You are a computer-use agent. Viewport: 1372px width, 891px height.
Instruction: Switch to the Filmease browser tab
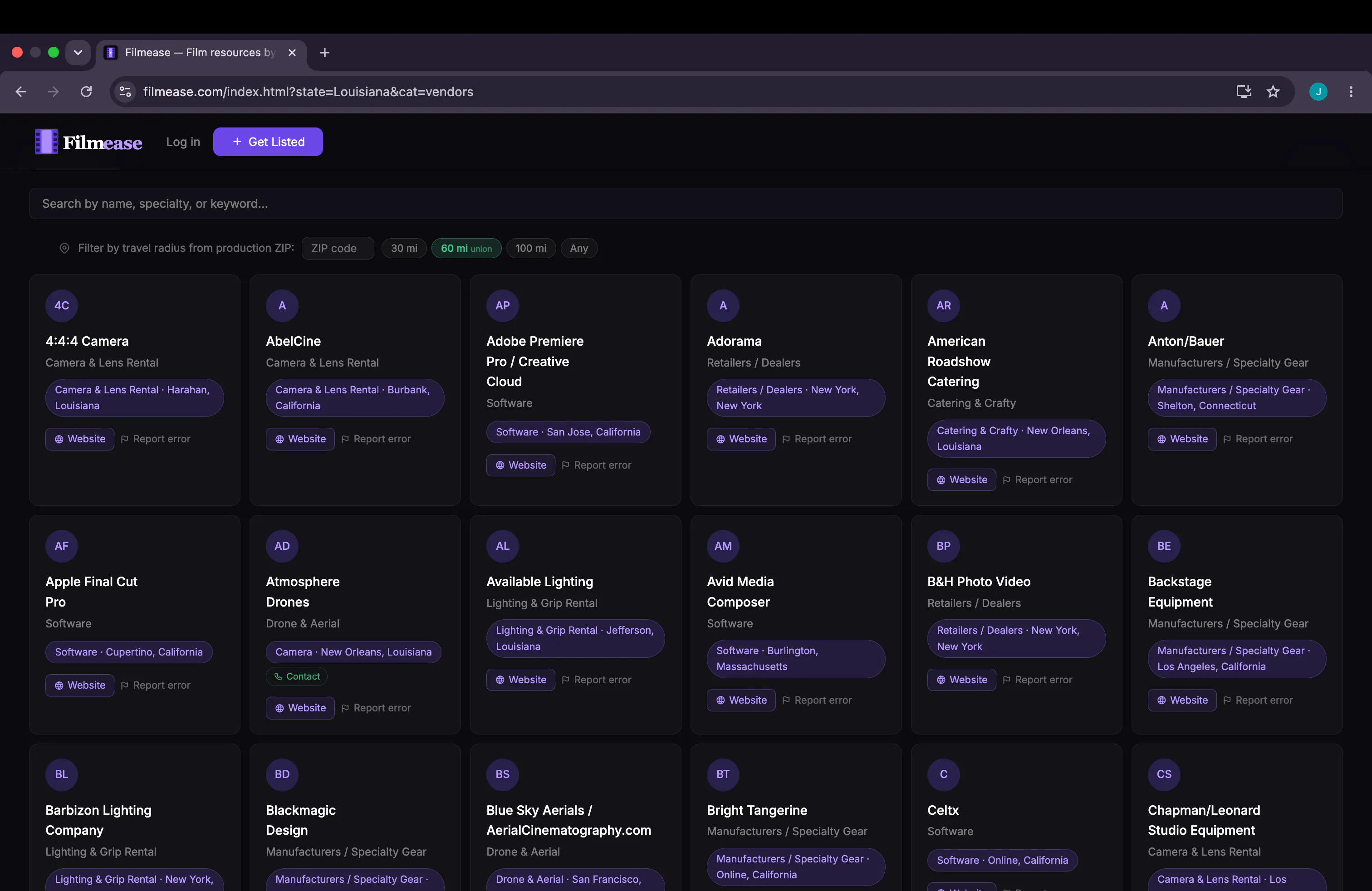(x=201, y=53)
